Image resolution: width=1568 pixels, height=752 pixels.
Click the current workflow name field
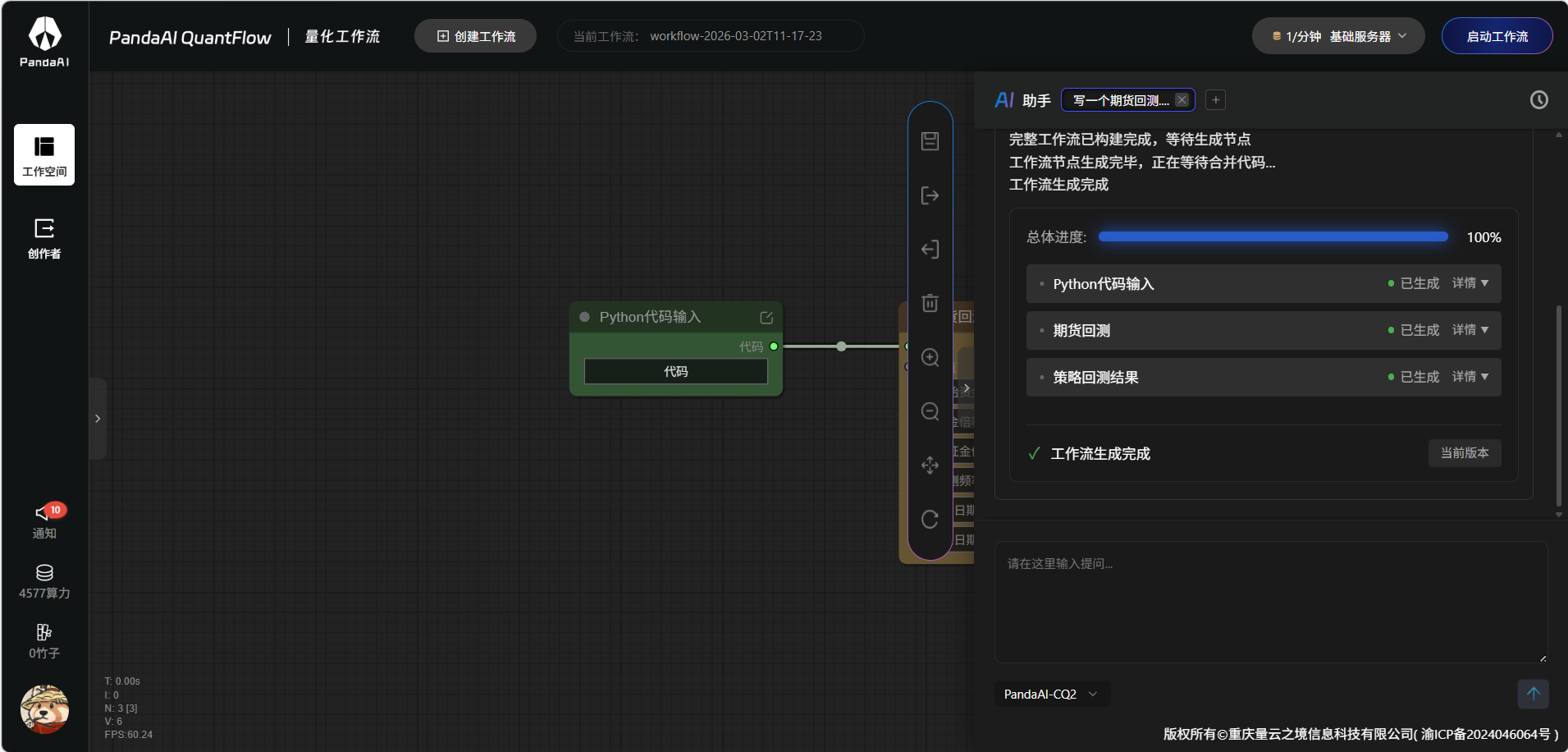(711, 36)
